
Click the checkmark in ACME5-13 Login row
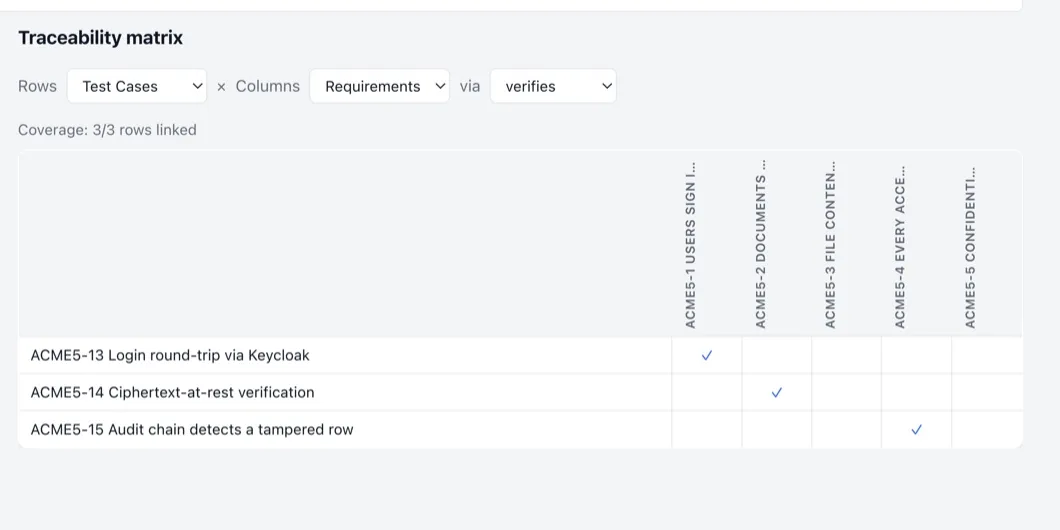pos(706,356)
